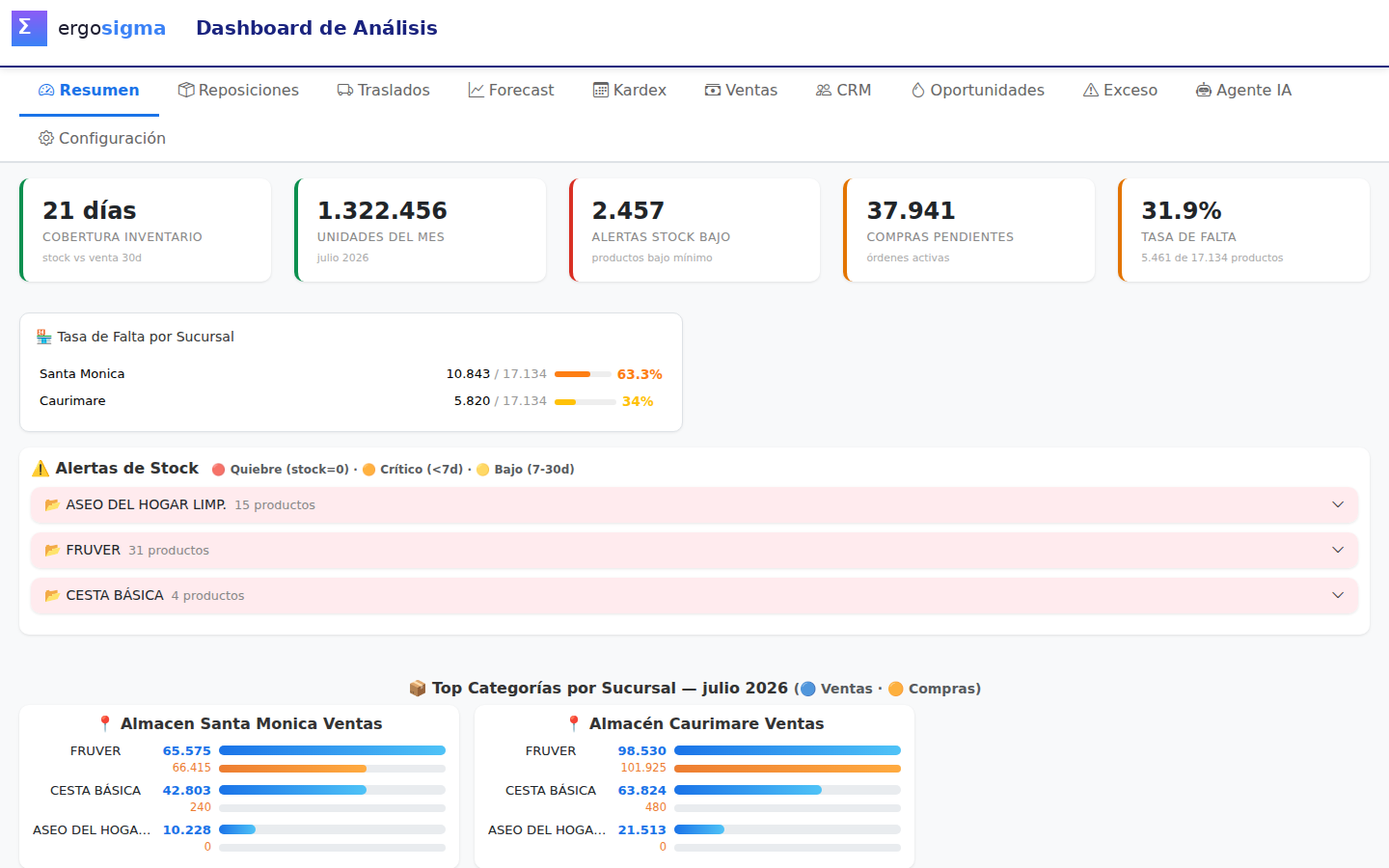Click the 34% value

tap(638, 401)
